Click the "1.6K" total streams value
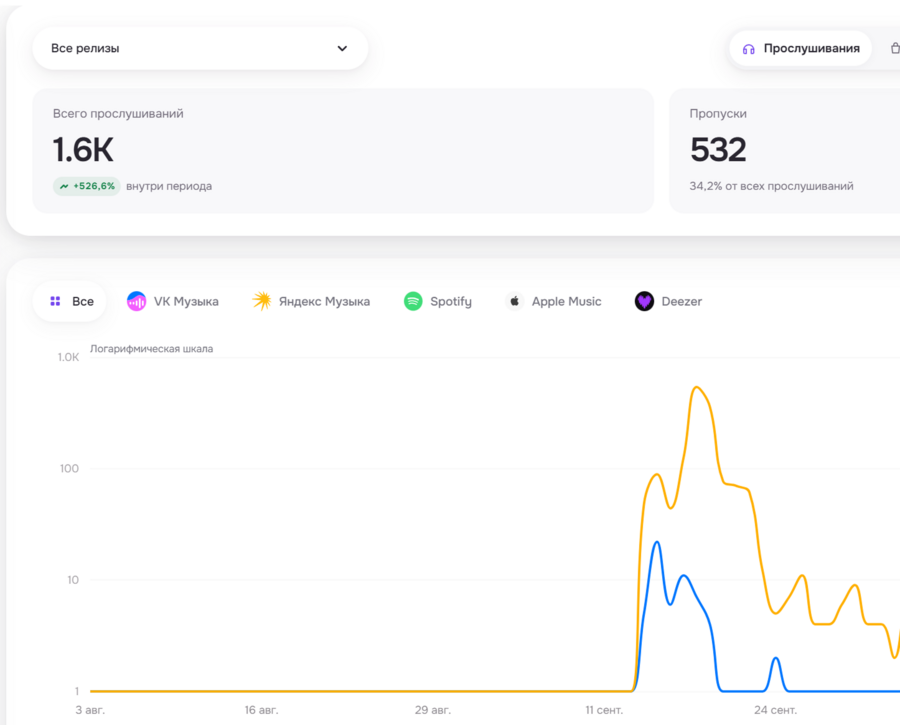 pyautogui.click(x=83, y=149)
